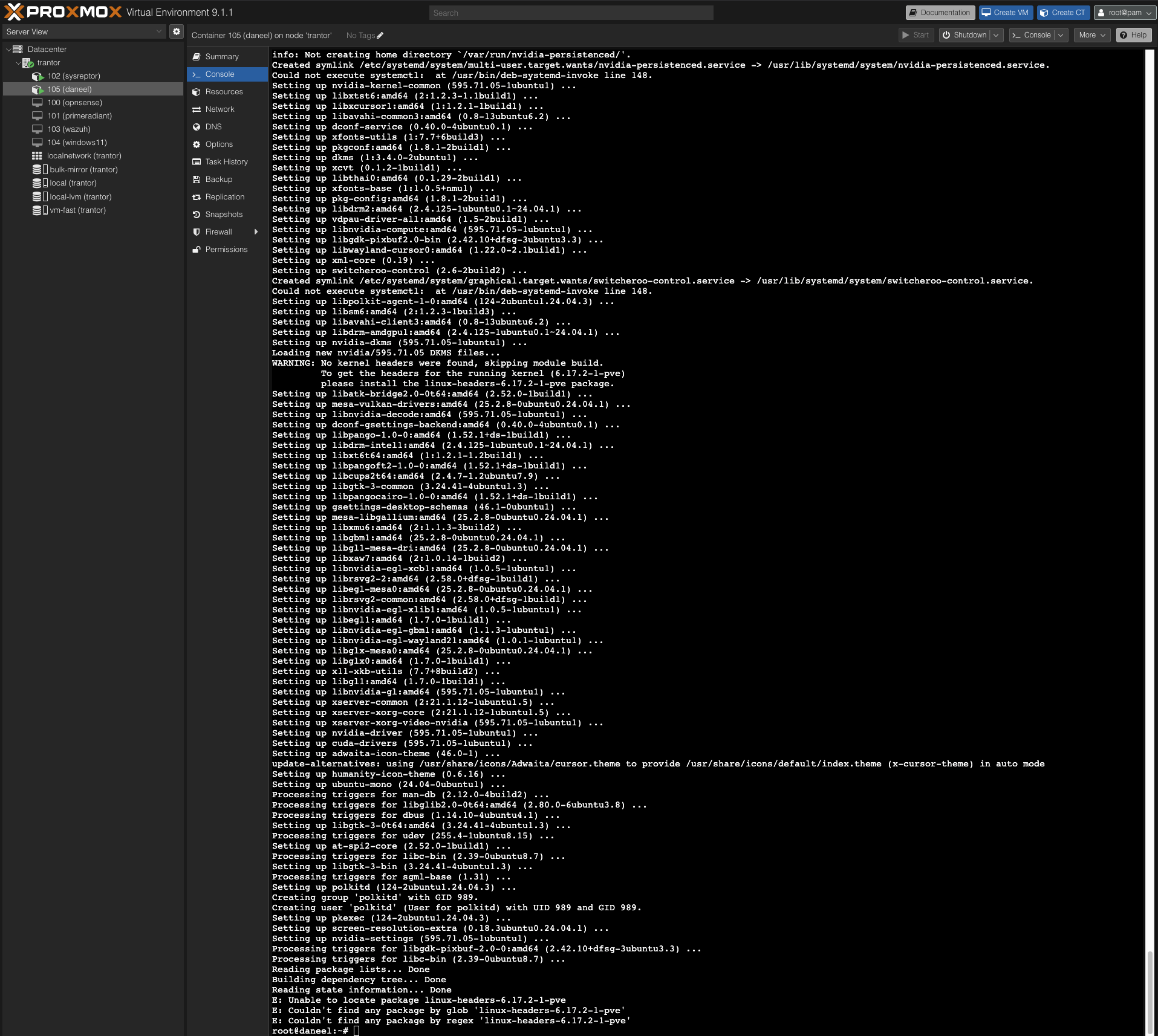Viewport: 1158px width, 1036px height.
Task: Open the Server View settings gear
Action: tap(177, 31)
